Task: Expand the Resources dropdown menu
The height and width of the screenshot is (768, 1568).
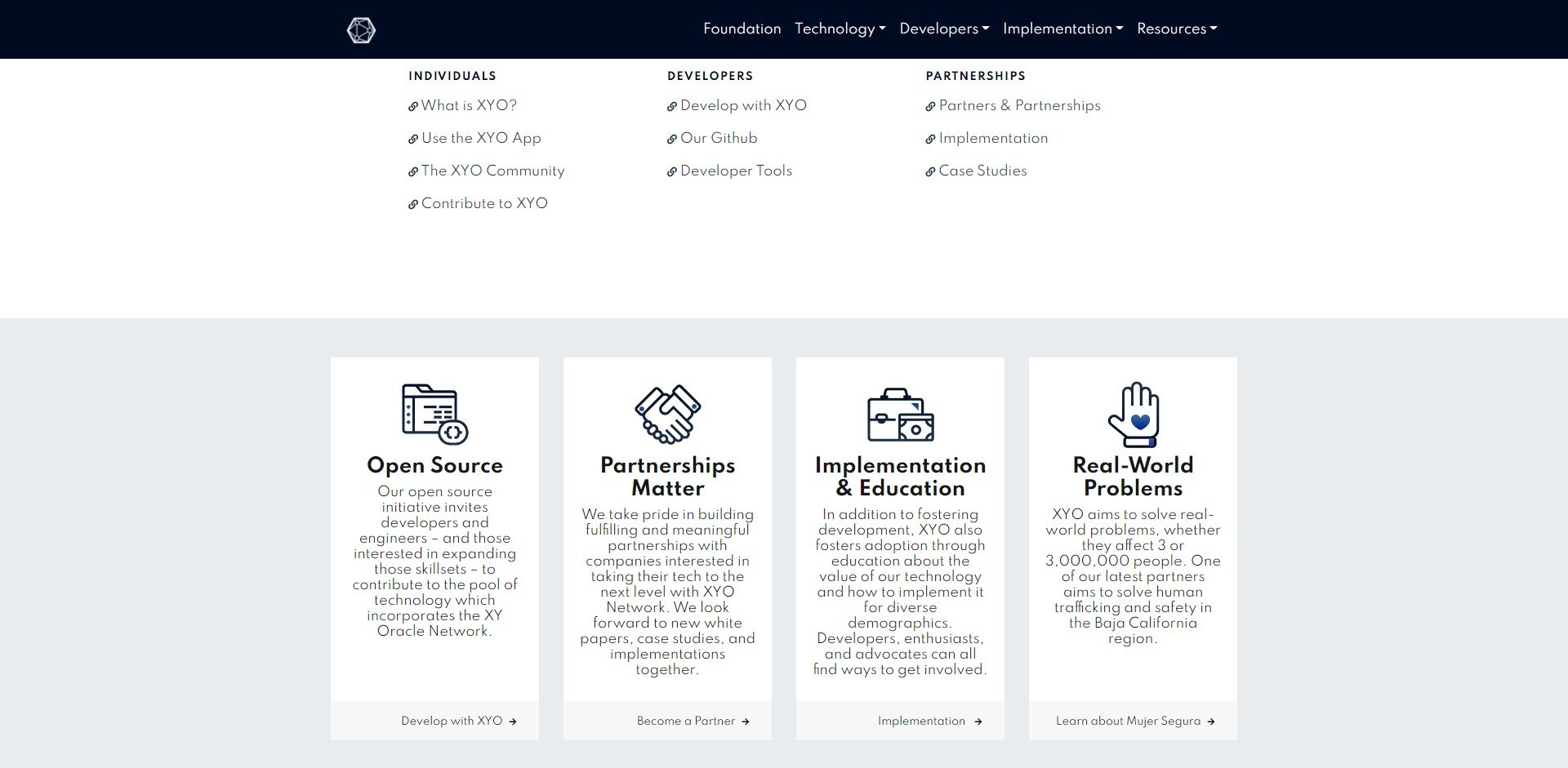Action: (x=1177, y=29)
